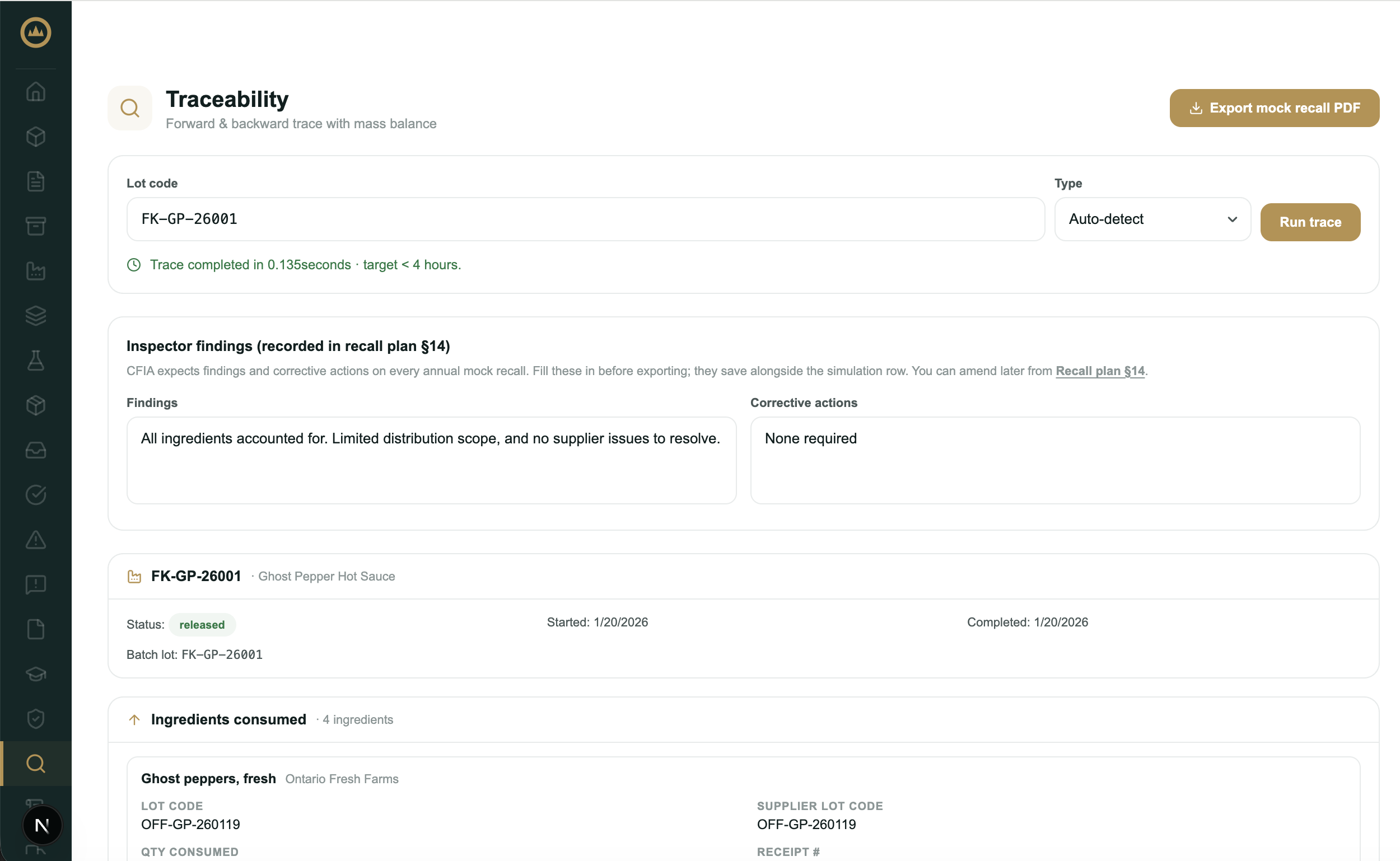This screenshot has width=1400, height=861.
Task: Click the clock icon beside trace completed message
Action: 134,265
